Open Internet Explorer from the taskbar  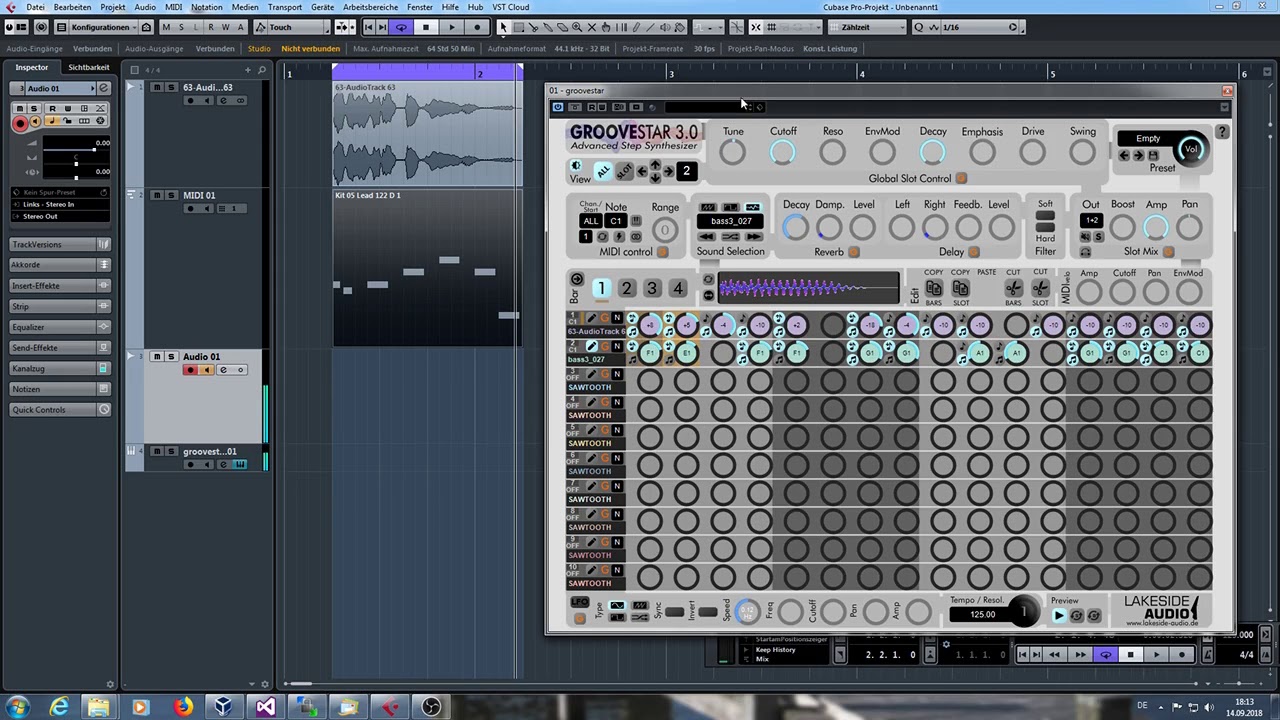(60, 708)
